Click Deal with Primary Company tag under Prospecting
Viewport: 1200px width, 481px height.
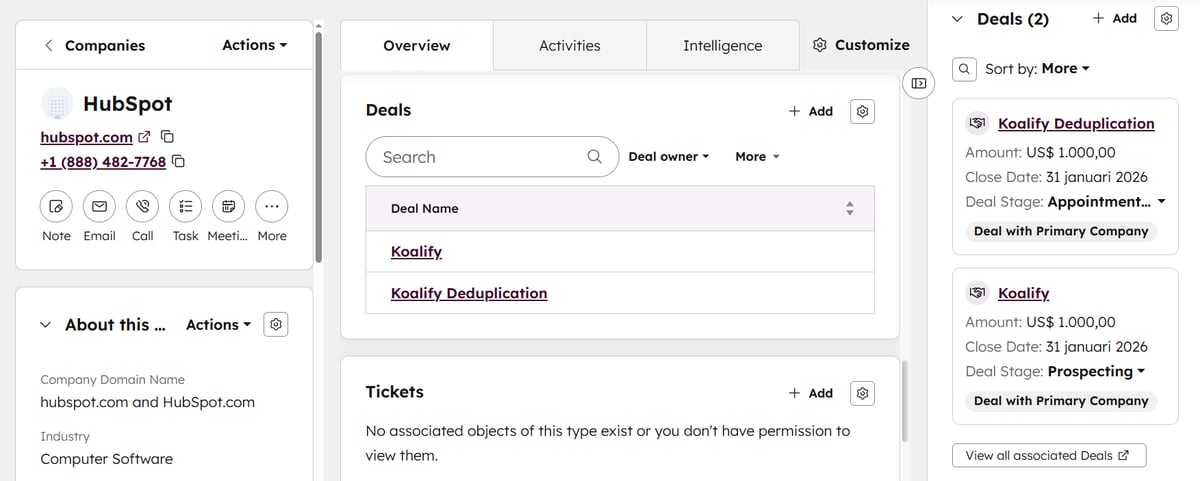point(1061,401)
